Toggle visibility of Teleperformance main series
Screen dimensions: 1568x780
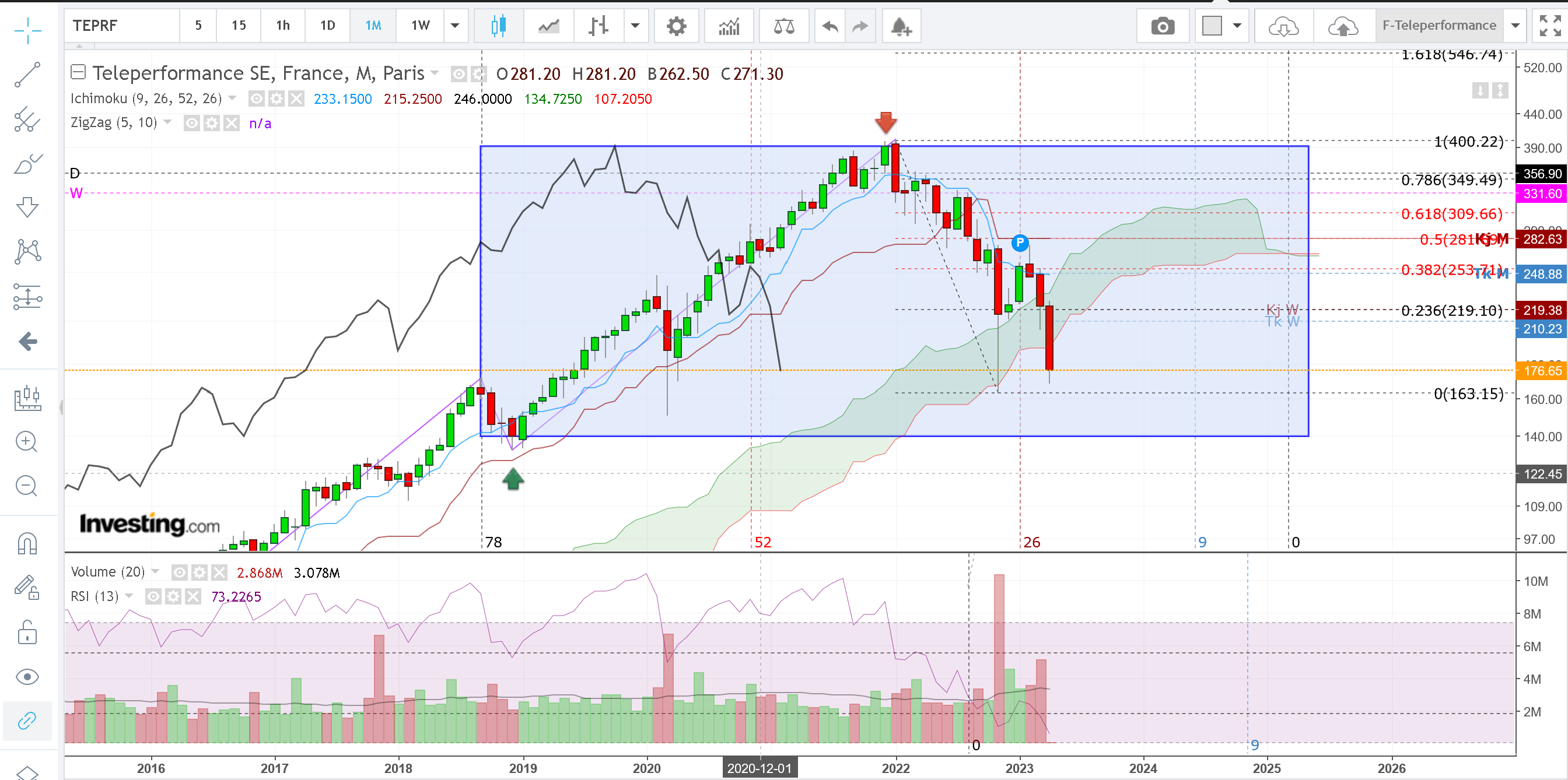point(459,74)
